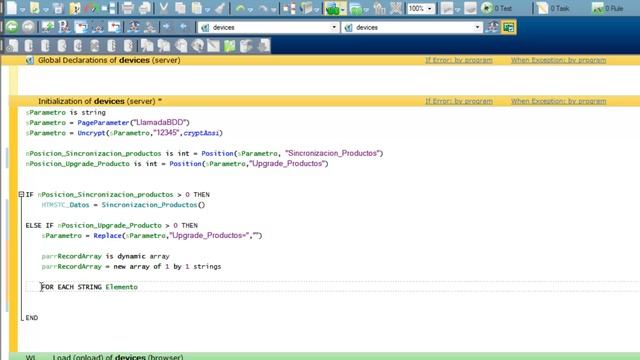Open the dropdown arrow beside New document

(22, 9)
